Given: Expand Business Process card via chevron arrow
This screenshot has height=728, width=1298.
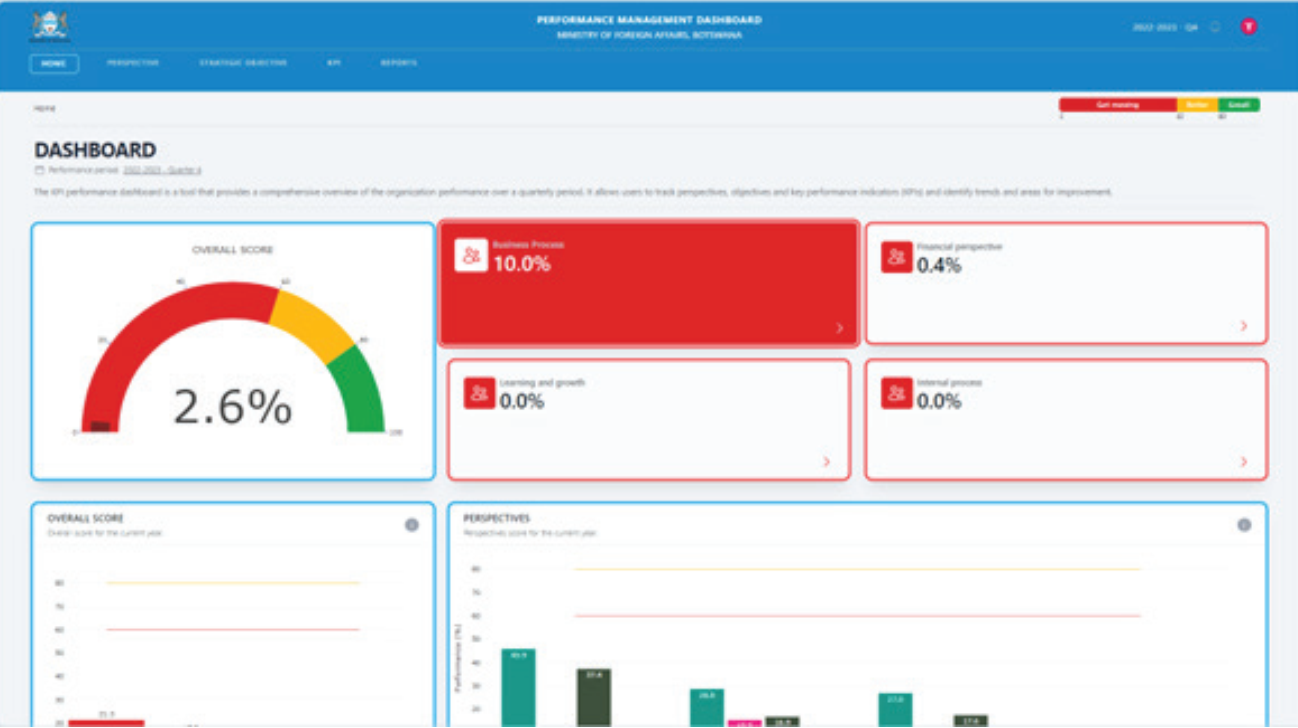Looking at the screenshot, I should (x=839, y=328).
